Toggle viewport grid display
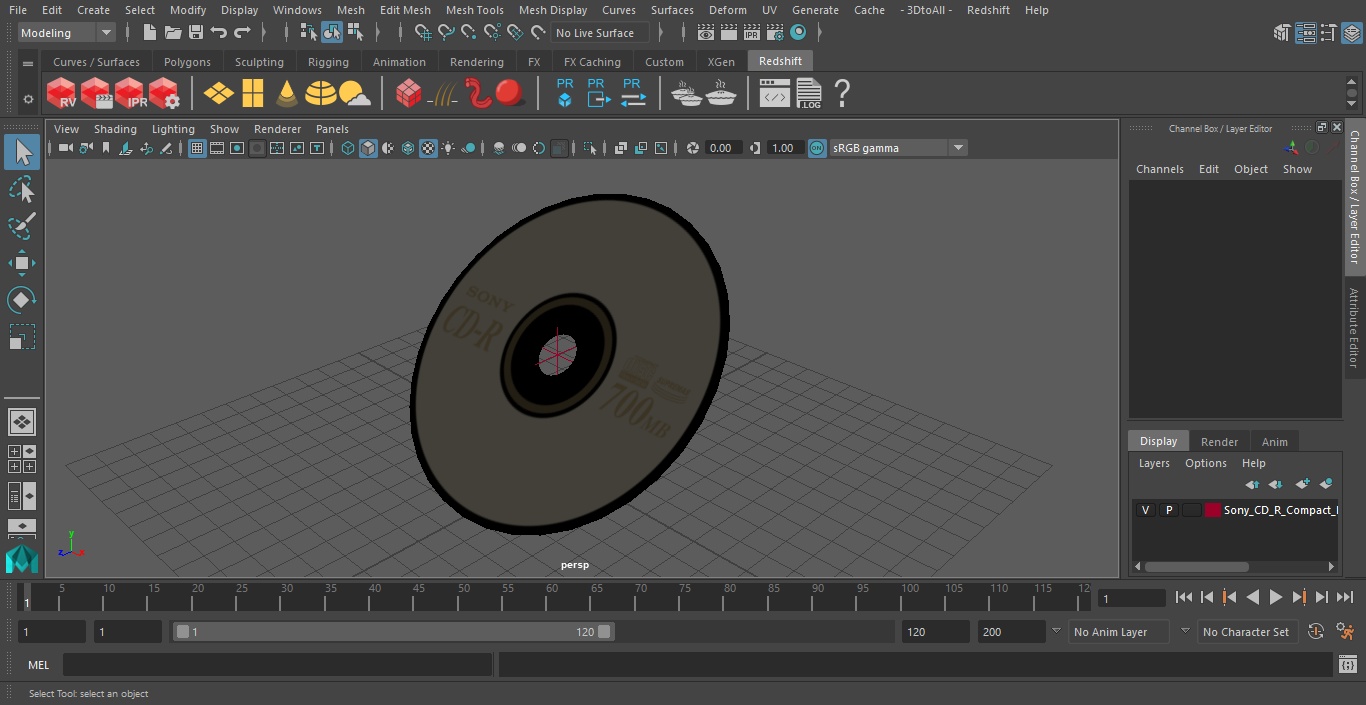1366x705 pixels. click(197, 148)
